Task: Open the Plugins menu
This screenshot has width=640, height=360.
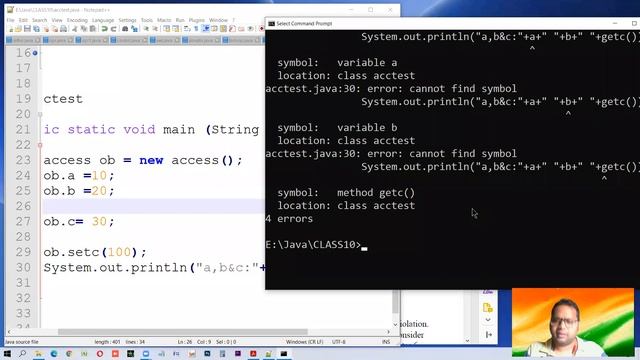Action: [196, 20]
